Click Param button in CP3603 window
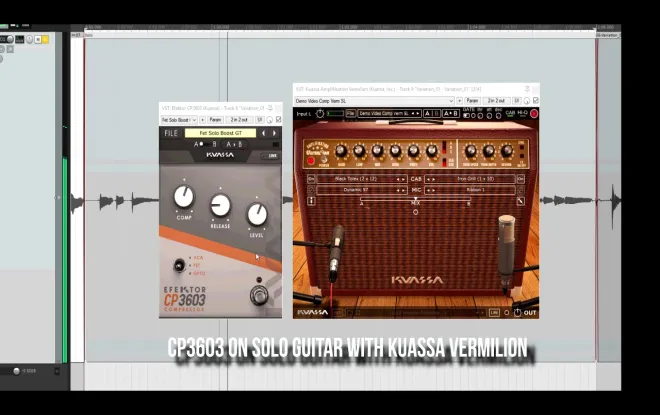Screen dimensions: 660x415 pos(215,120)
